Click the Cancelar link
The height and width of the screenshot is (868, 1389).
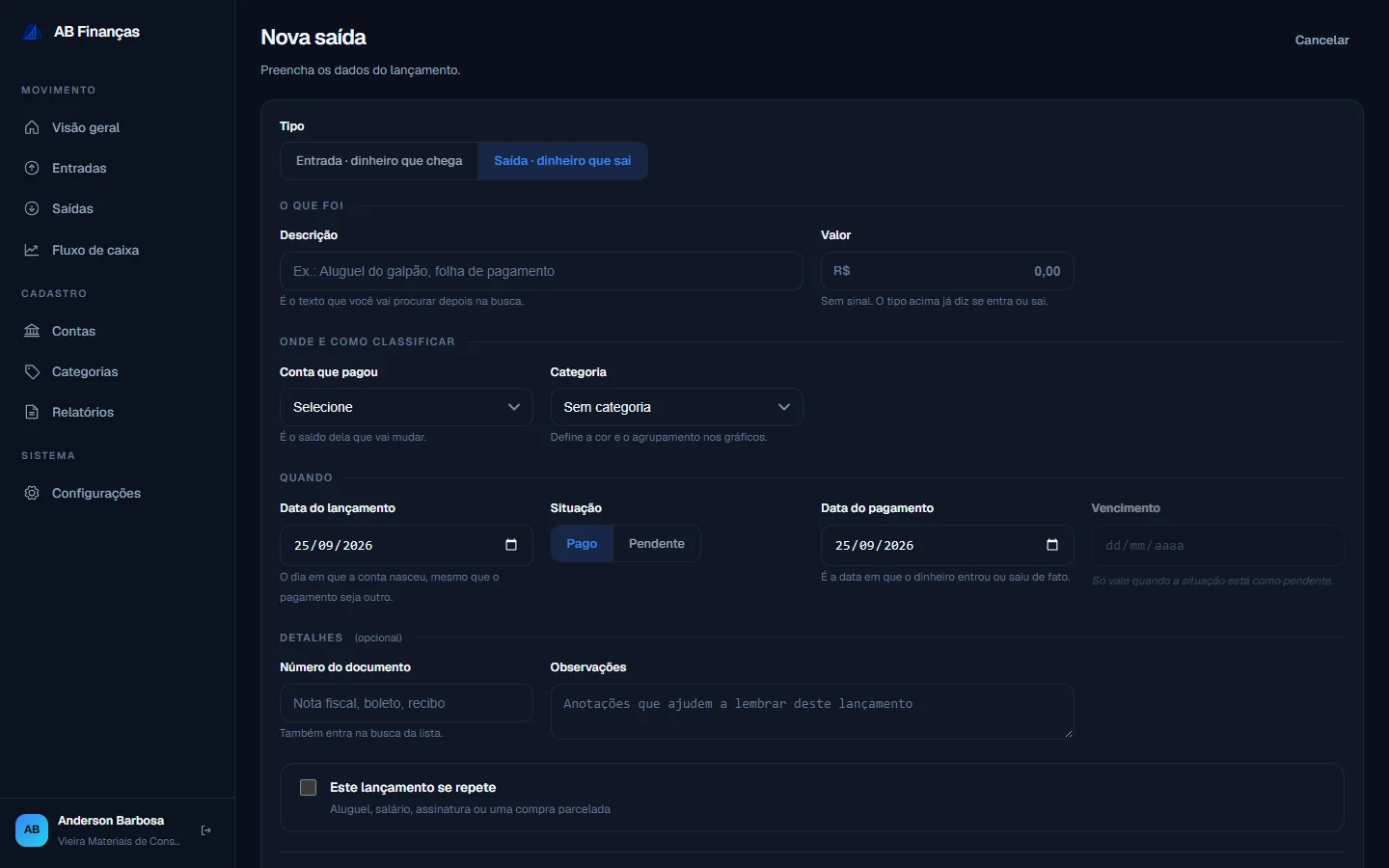pos(1321,40)
